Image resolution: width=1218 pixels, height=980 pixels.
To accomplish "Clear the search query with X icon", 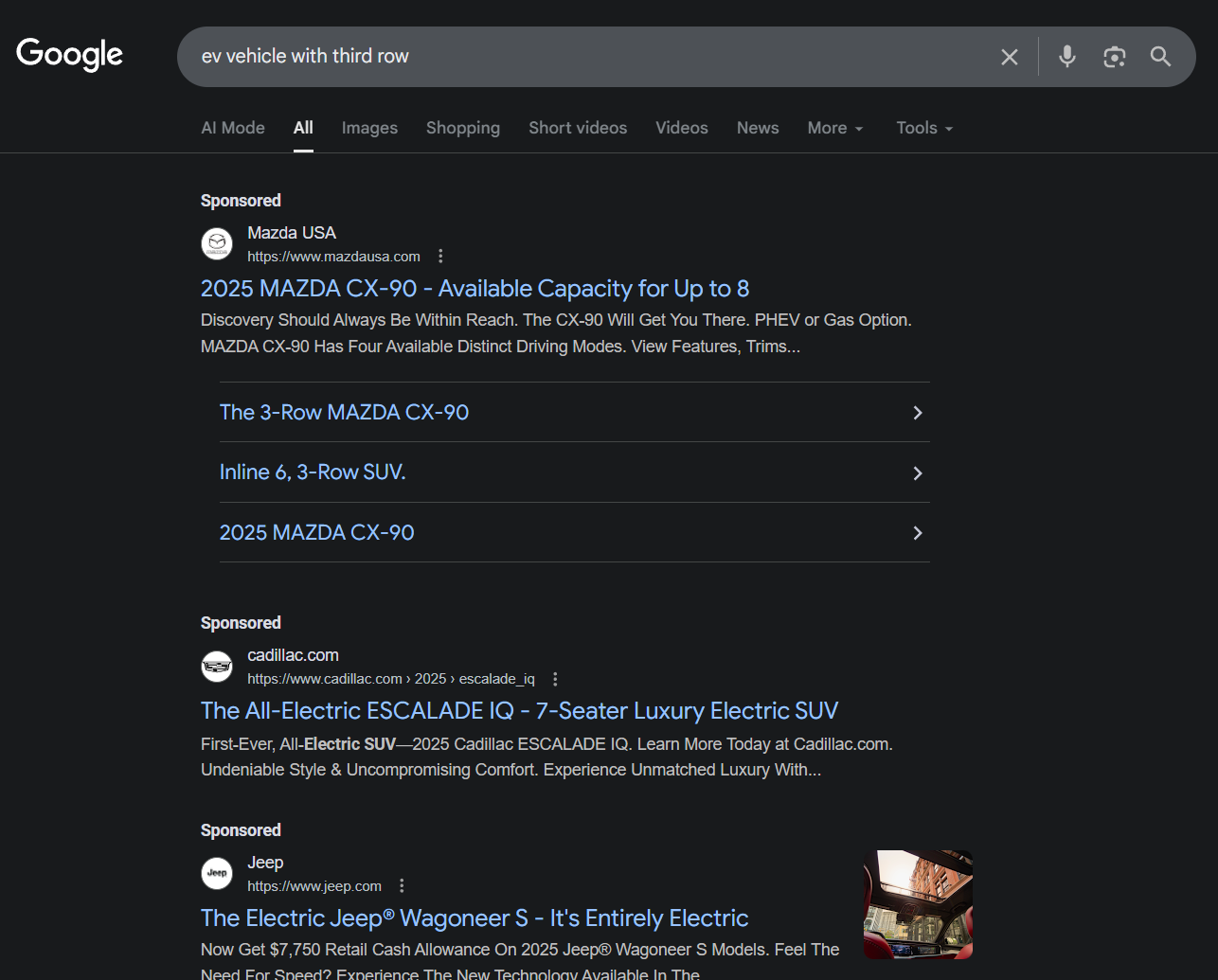I will (1010, 57).
